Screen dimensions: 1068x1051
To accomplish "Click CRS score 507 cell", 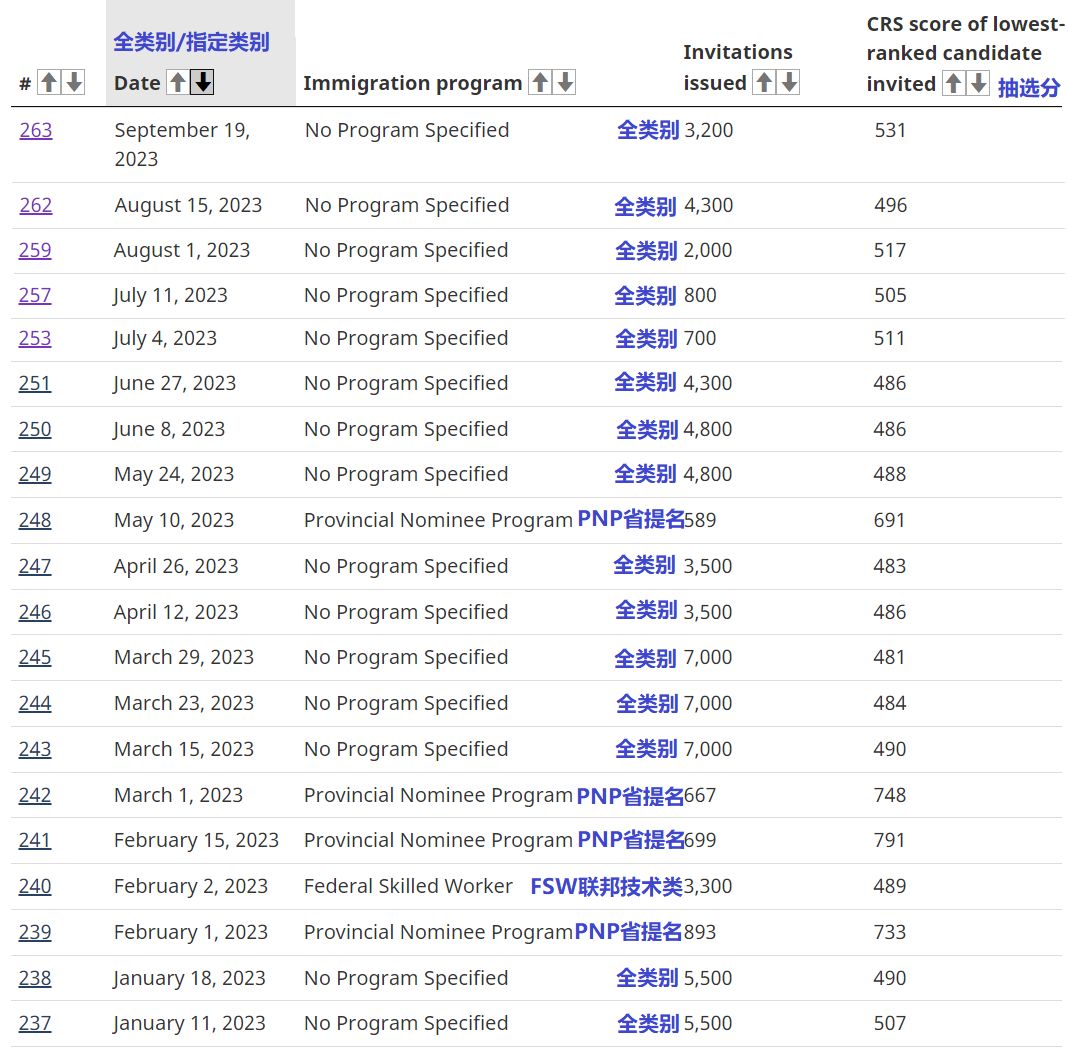I will coord(890,1023).
